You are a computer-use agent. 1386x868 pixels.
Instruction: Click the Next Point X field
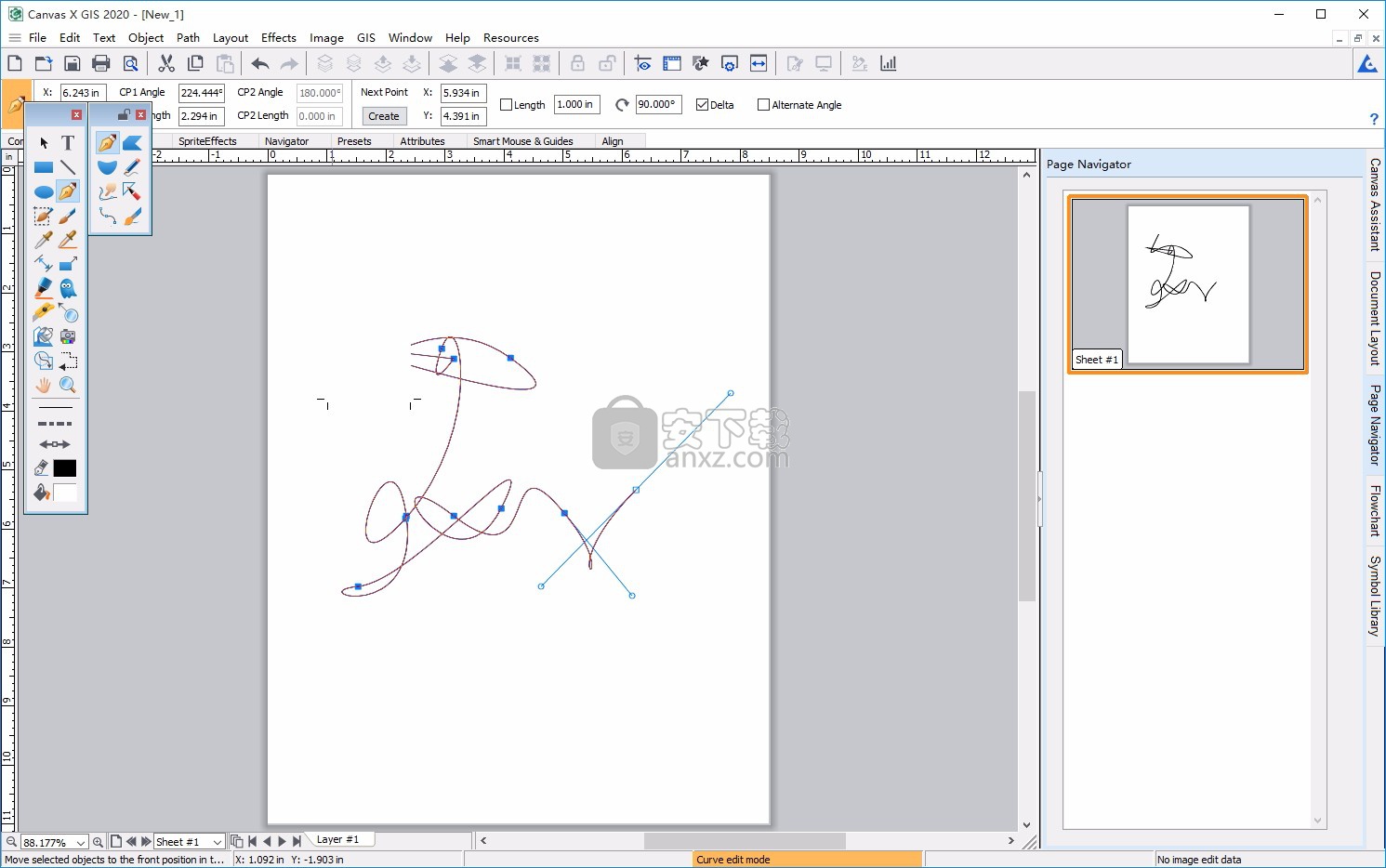[x=463, y=93]
